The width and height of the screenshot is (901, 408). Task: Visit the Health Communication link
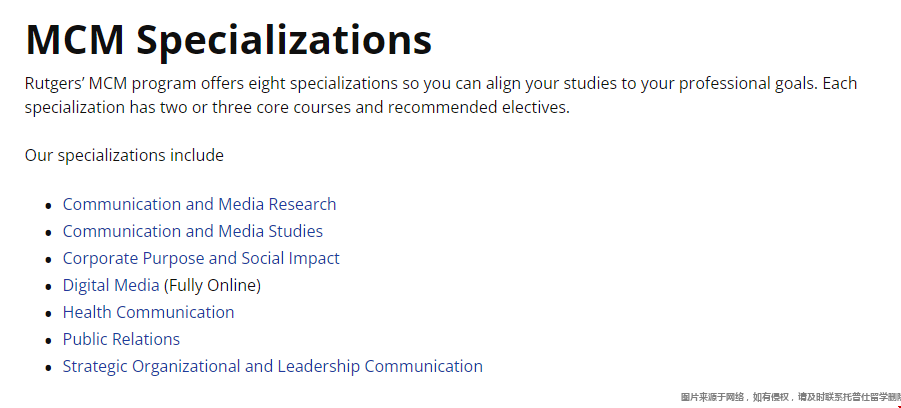pos(148,312)
